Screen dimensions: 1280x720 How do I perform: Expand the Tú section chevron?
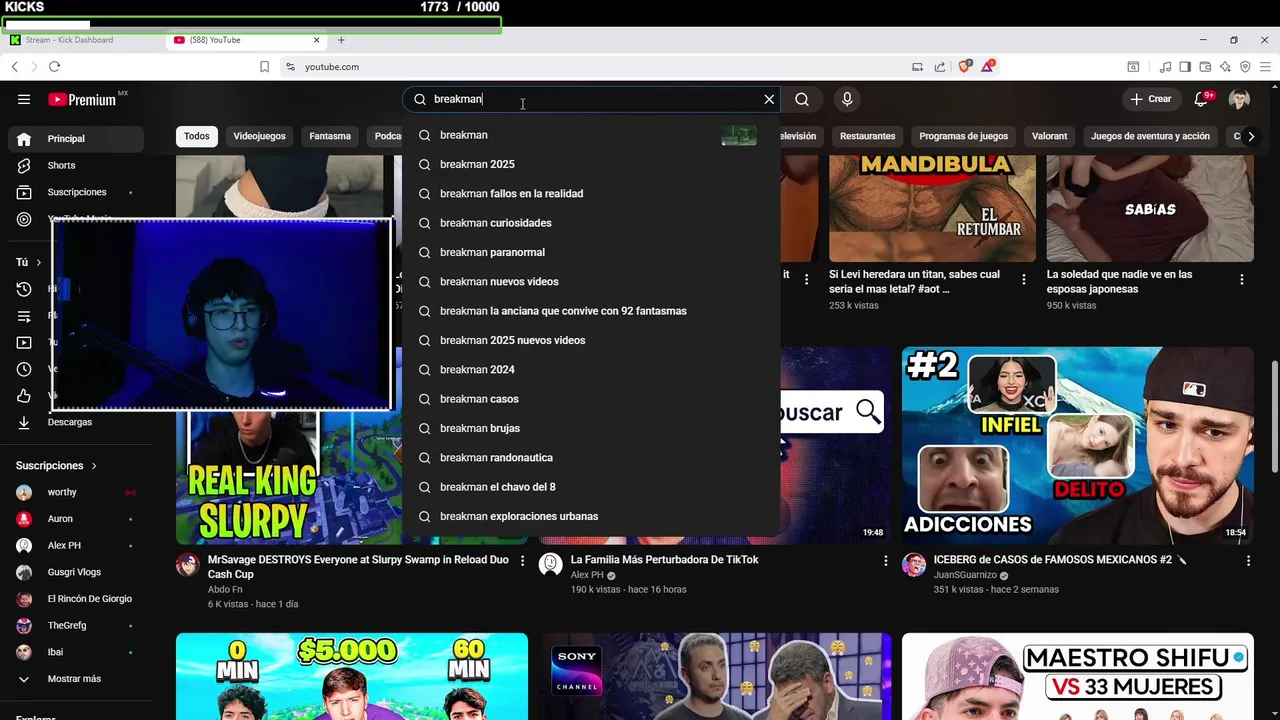click(x=39, y=262)
